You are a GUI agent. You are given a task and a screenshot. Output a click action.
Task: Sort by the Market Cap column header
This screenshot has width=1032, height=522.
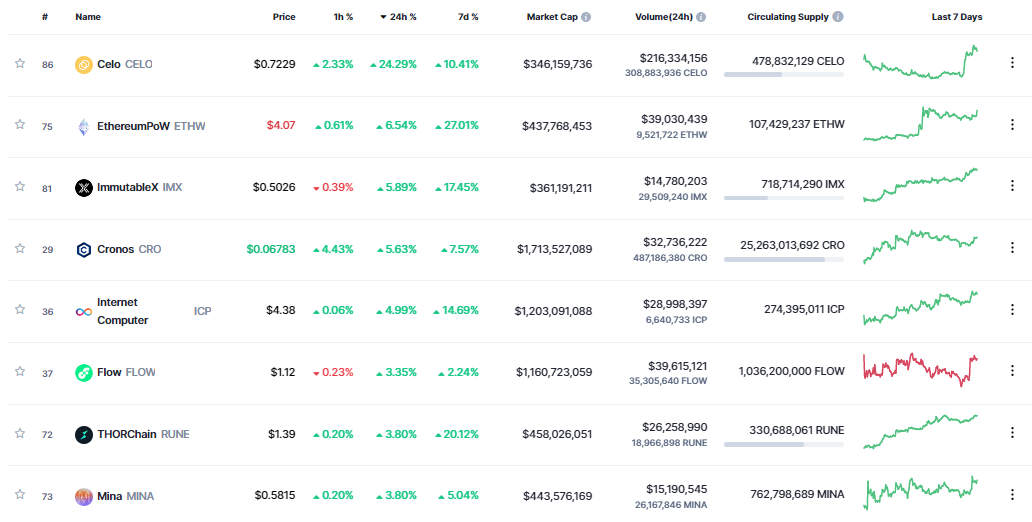pyautogui.click(x=552, y=17)
